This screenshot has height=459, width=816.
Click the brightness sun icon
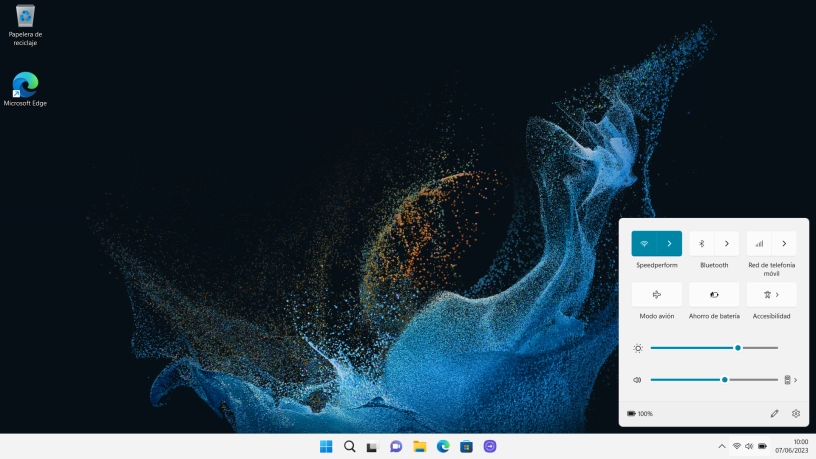pyautogui.click(x=638, y=348)
